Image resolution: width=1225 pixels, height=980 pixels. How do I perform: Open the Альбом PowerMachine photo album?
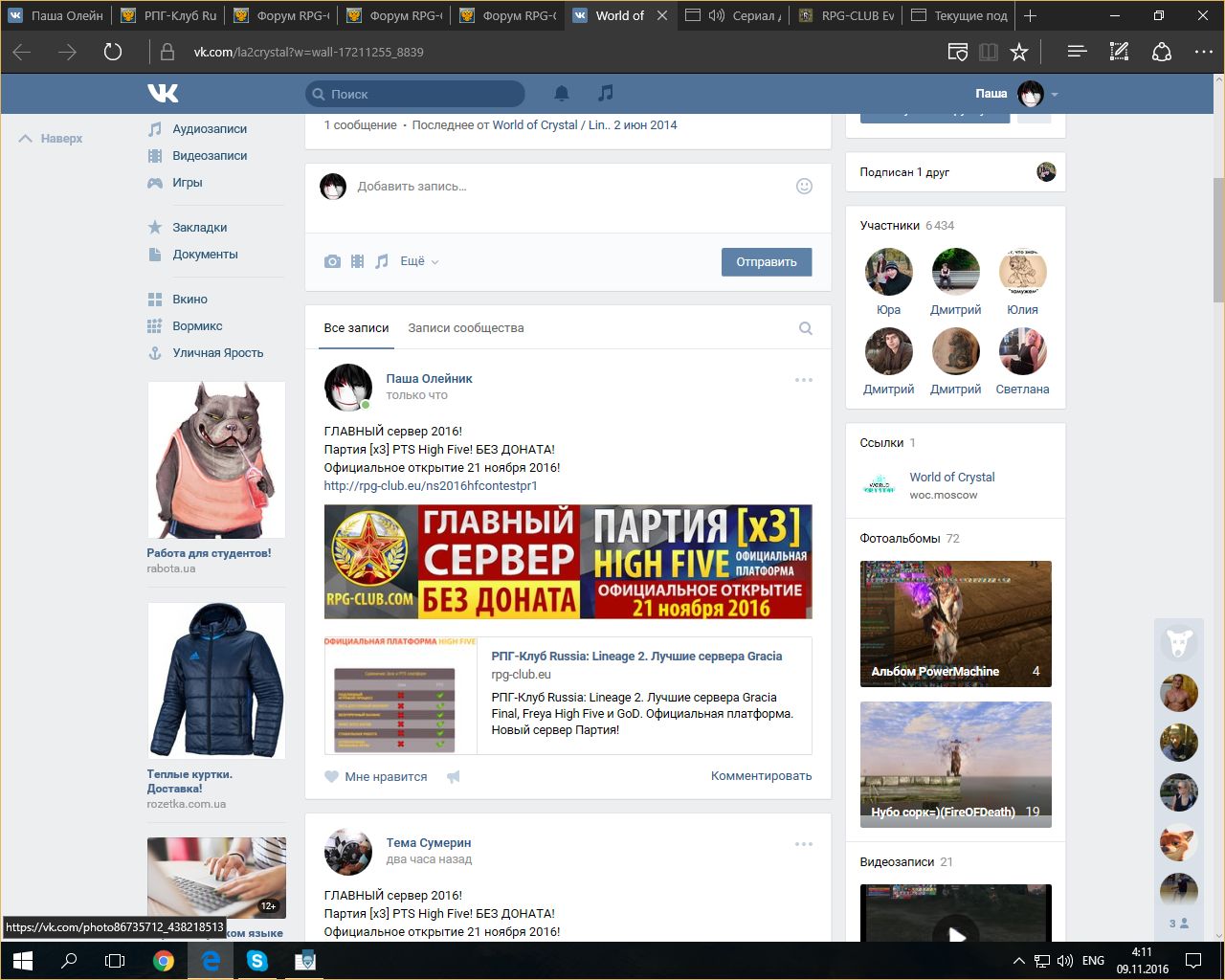(x=956, y=624)
